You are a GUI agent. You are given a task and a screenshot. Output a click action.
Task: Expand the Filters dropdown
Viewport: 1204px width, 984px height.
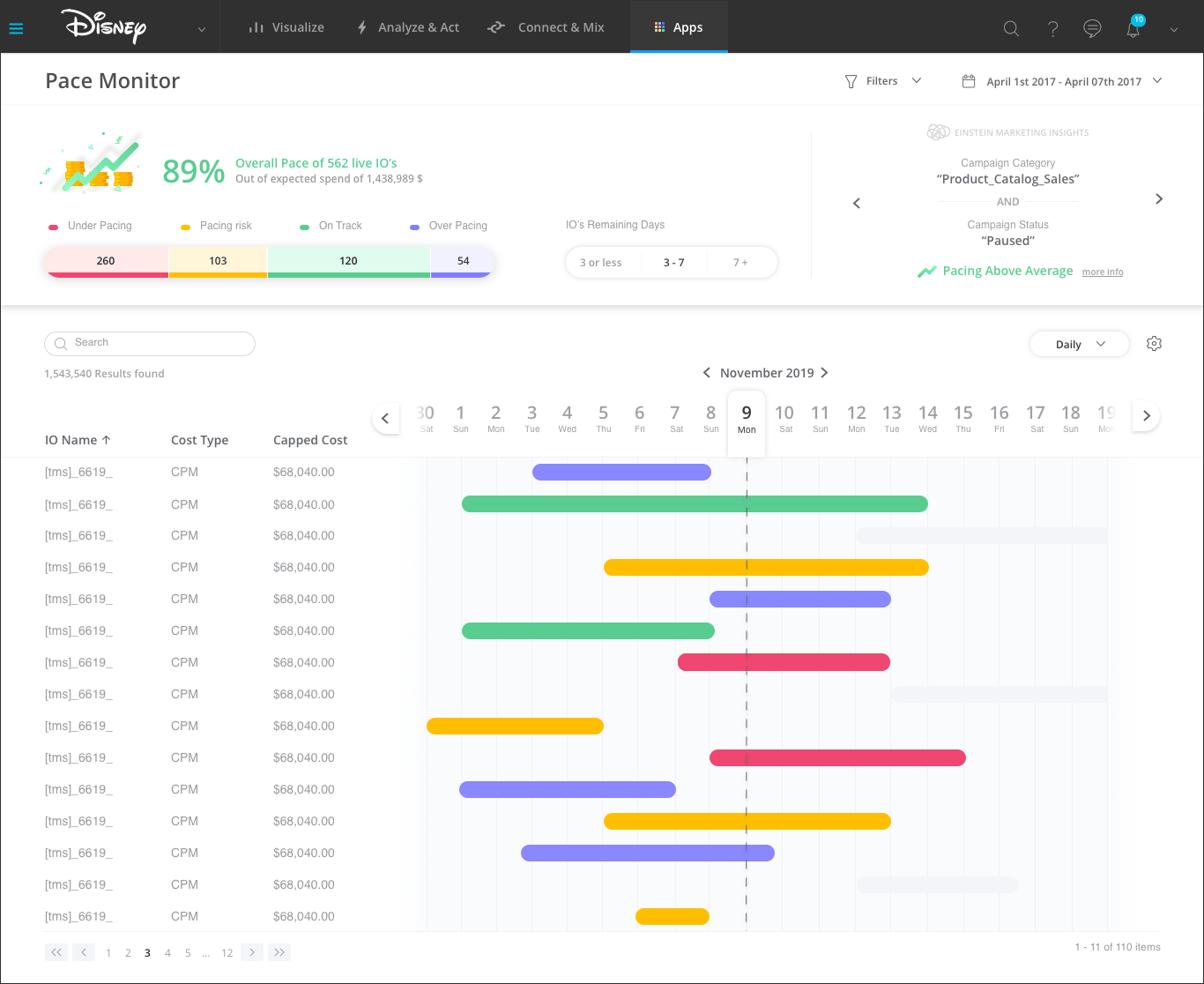tap(882, 81)
